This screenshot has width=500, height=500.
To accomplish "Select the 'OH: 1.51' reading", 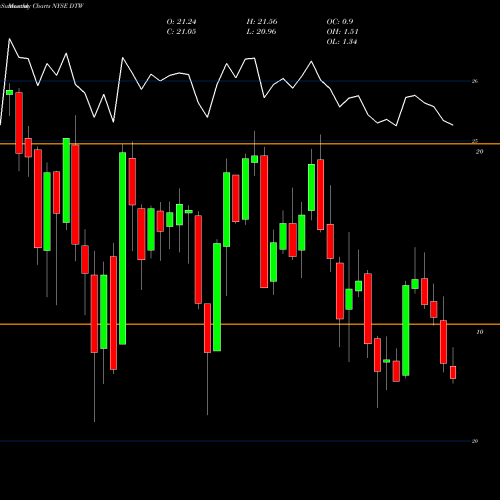I will pyautogui.click(x=342, y=32).
